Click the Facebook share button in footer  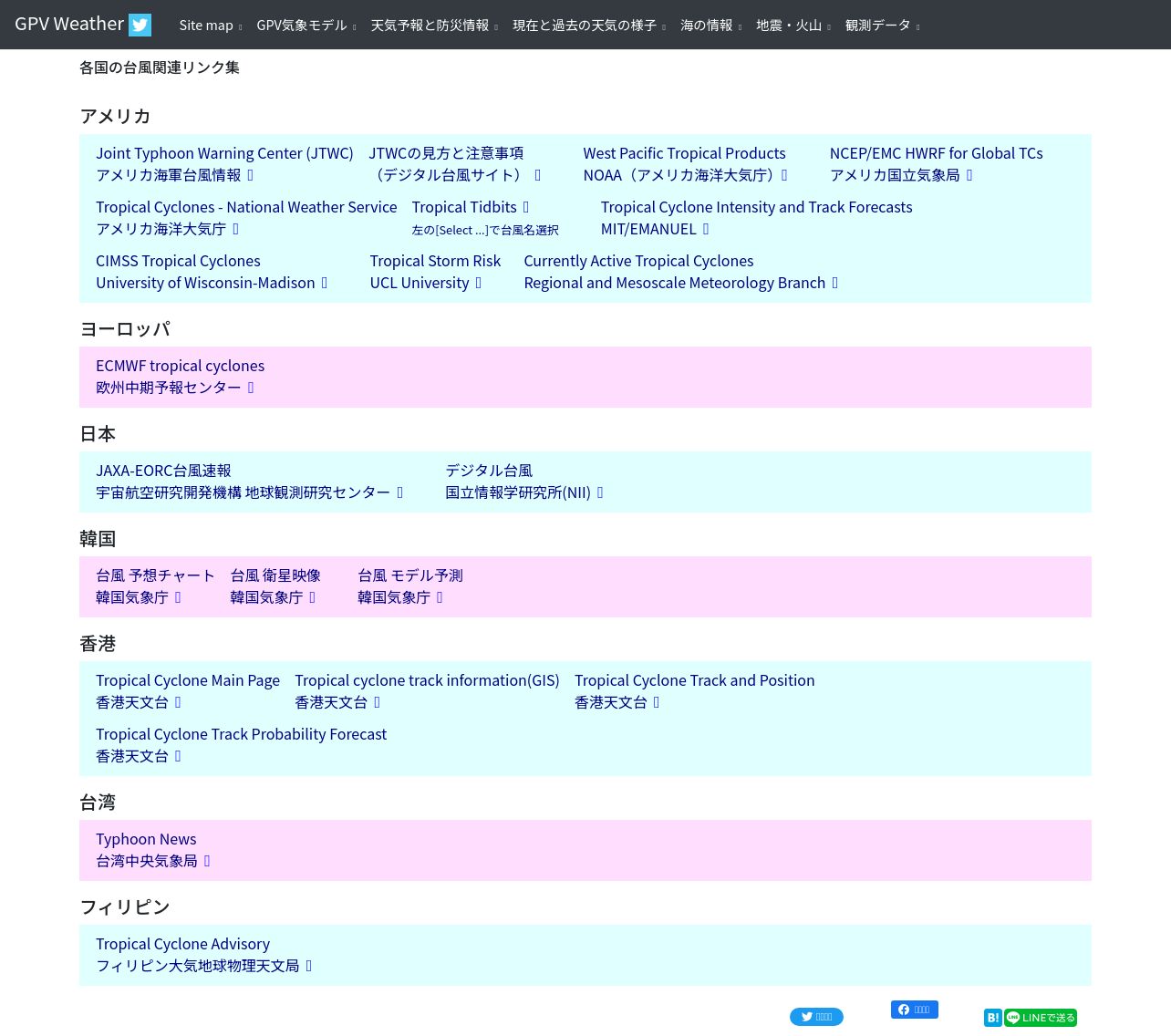click(x=915, y=1010)
